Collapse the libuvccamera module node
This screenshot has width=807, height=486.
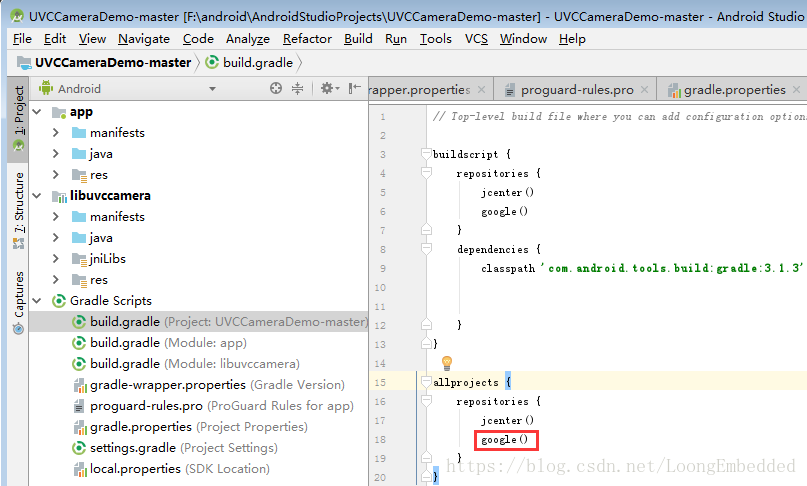(37, 196)
